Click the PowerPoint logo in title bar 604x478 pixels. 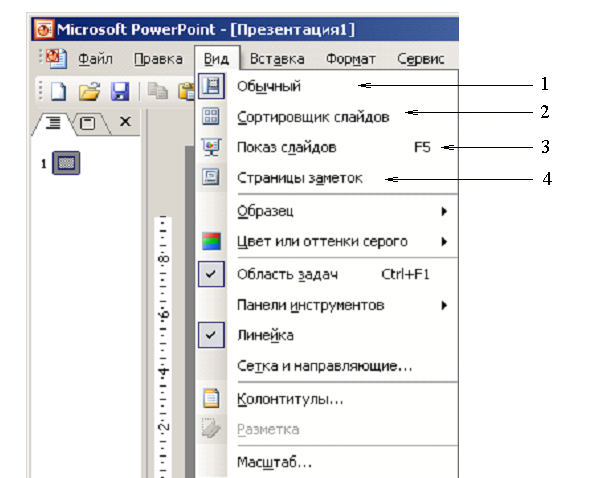(44, 30)
